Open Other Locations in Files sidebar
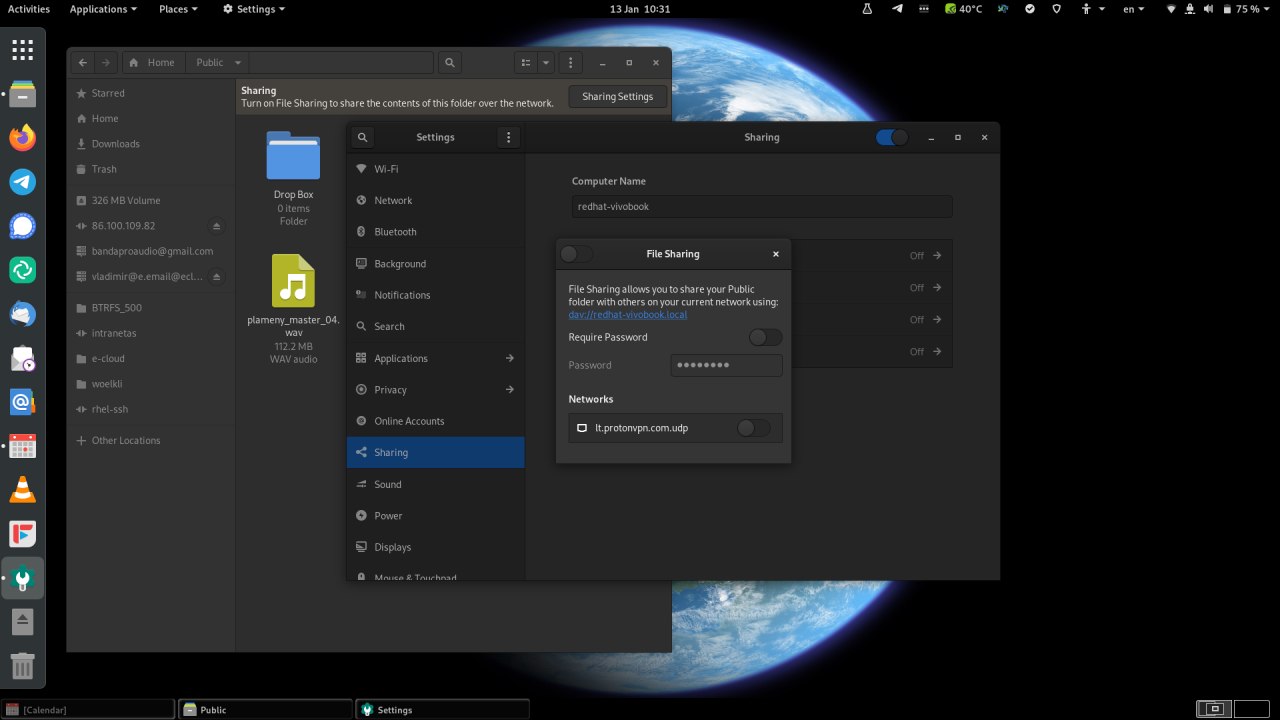Viewport: 1280px width, 720px height. point(151,440)
